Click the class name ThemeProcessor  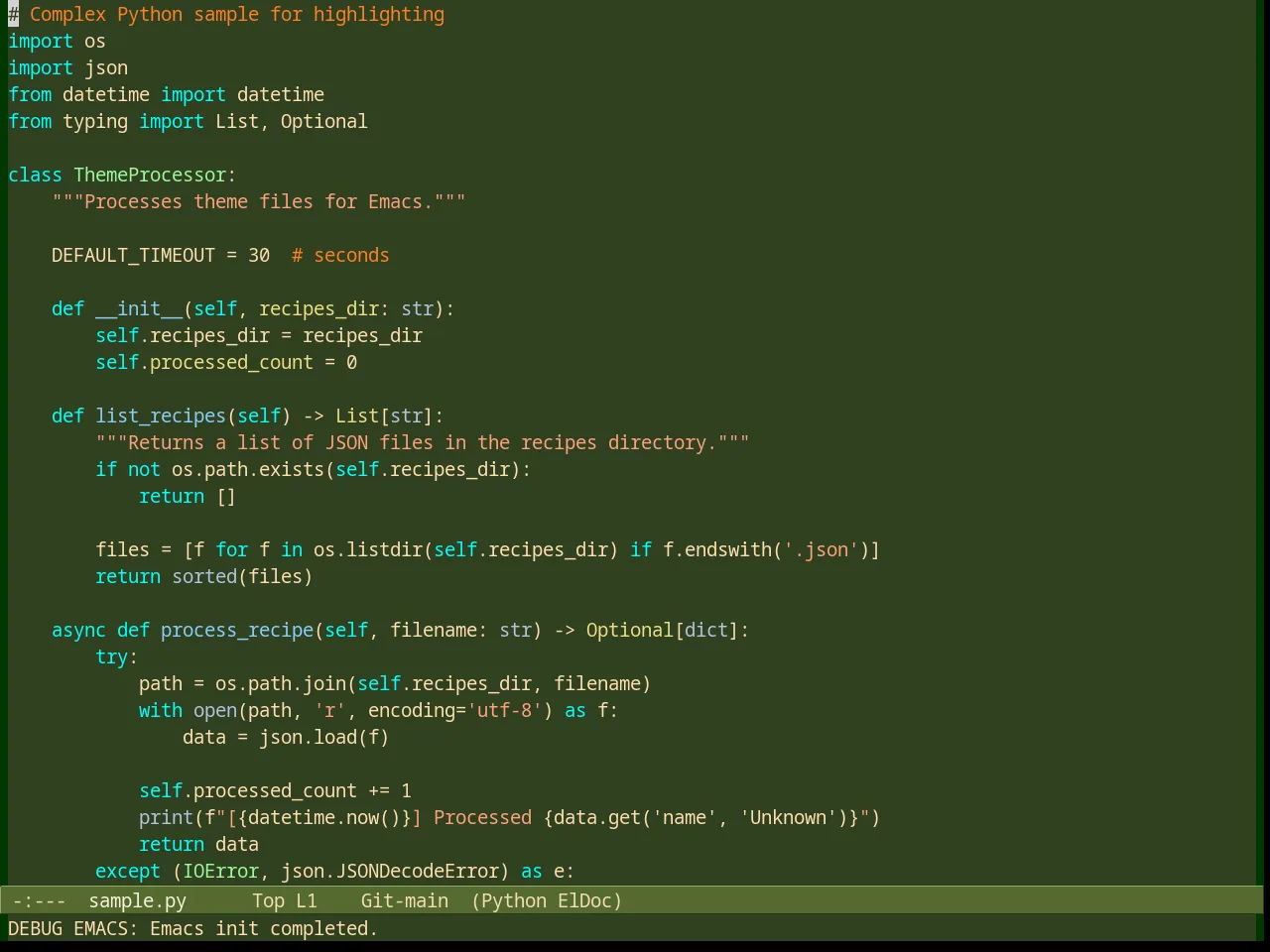point(150,175)
